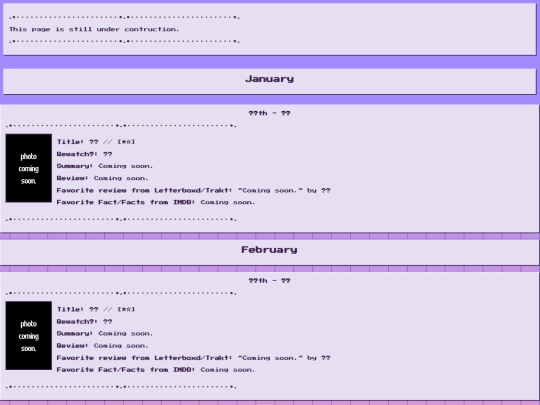Select the Rewatch line under February
Image resolution: width=540 pixels, height=405 pixels.
[84, 321]
